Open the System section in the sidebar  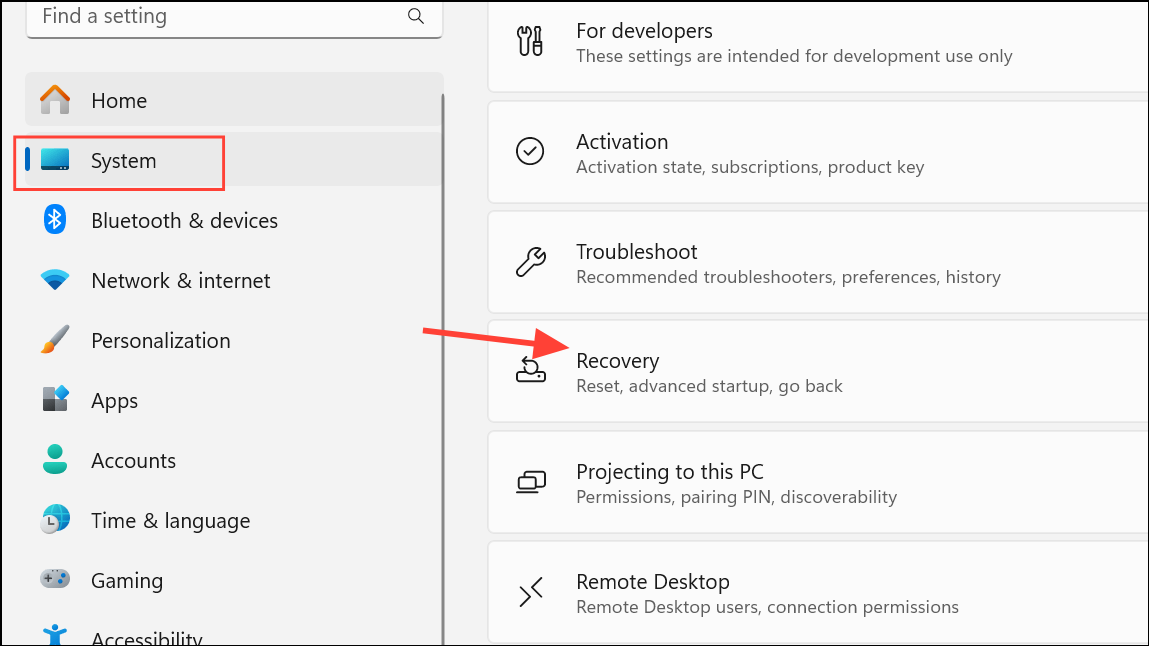(x=122, y=160)
